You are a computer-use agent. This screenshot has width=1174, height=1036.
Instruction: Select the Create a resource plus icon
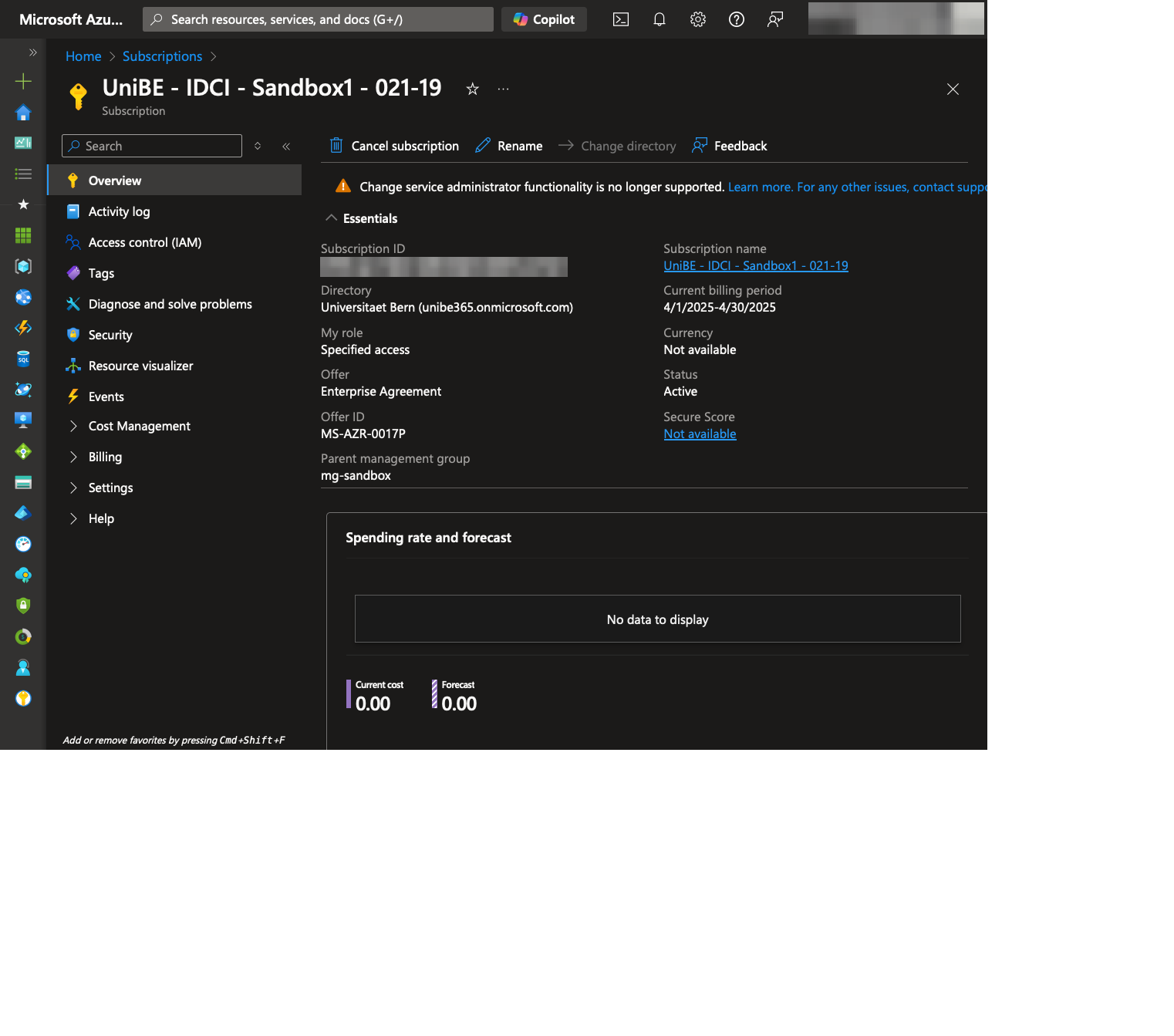click(x=23, y=80)
